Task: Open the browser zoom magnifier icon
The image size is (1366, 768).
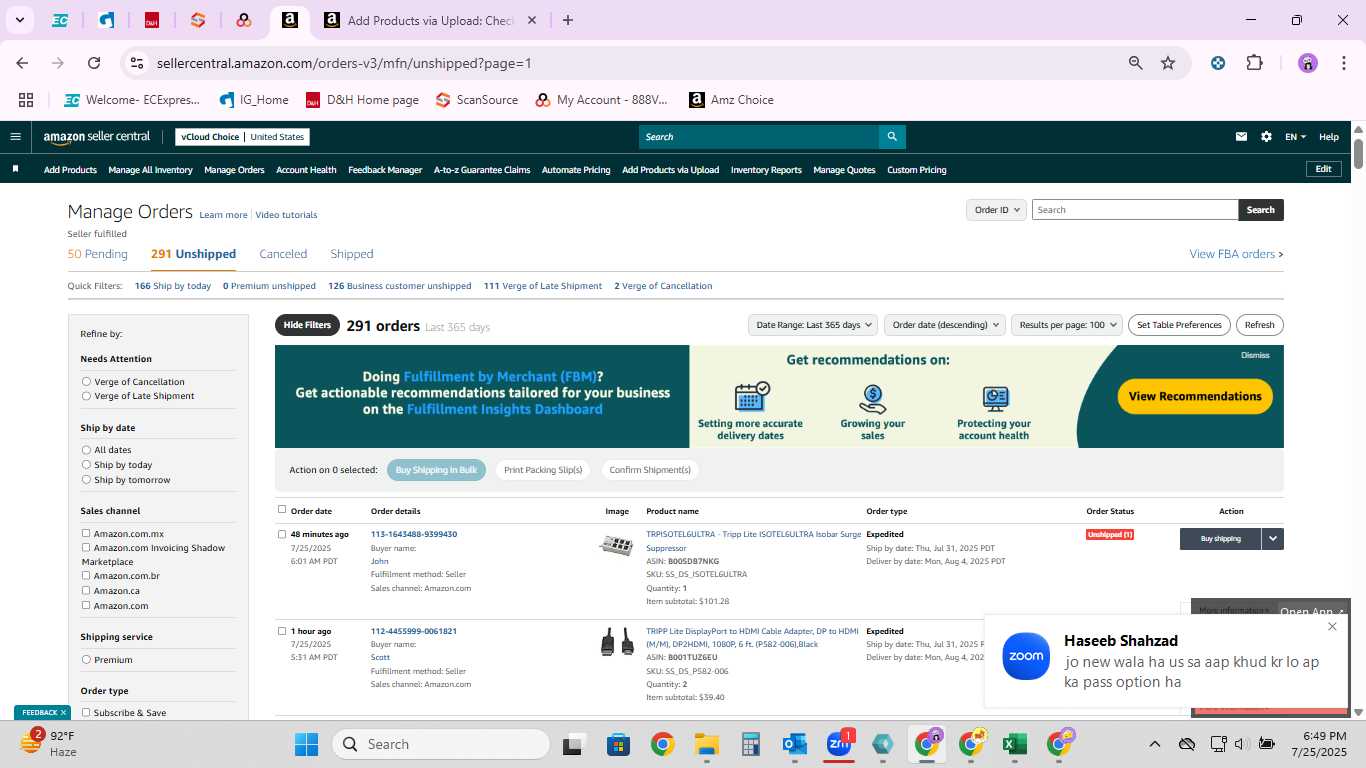Action: (1135, 63)
